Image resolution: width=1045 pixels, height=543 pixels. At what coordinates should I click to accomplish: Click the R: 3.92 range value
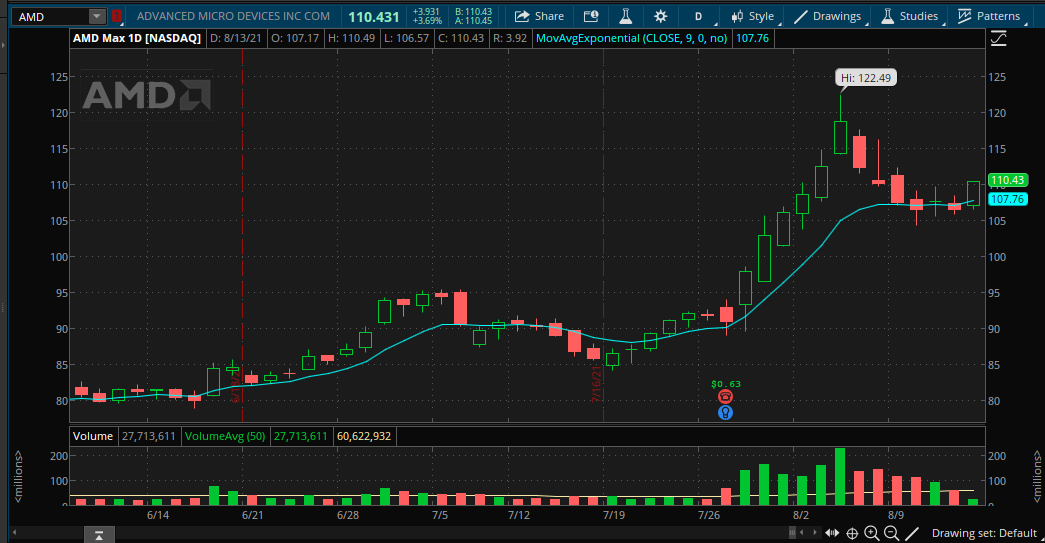point(510,38)
